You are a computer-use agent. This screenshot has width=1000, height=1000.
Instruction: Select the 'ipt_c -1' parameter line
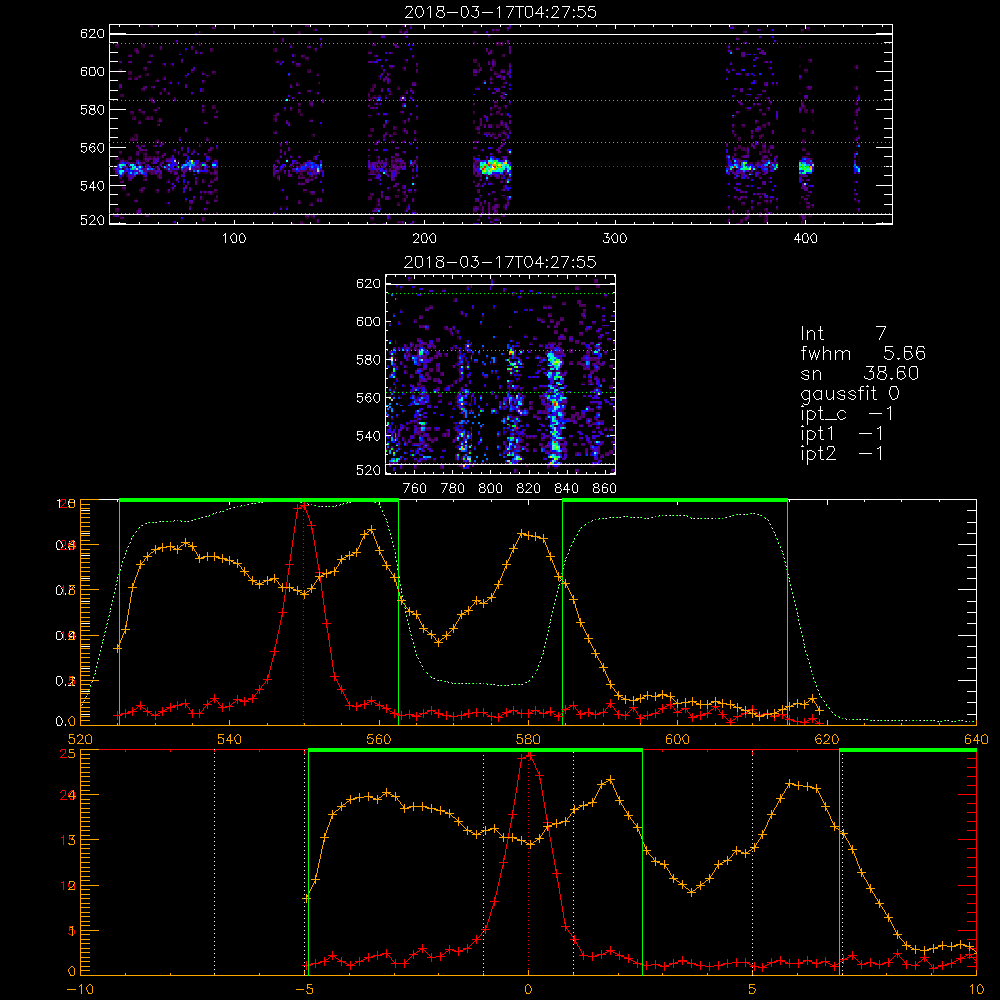847,414
